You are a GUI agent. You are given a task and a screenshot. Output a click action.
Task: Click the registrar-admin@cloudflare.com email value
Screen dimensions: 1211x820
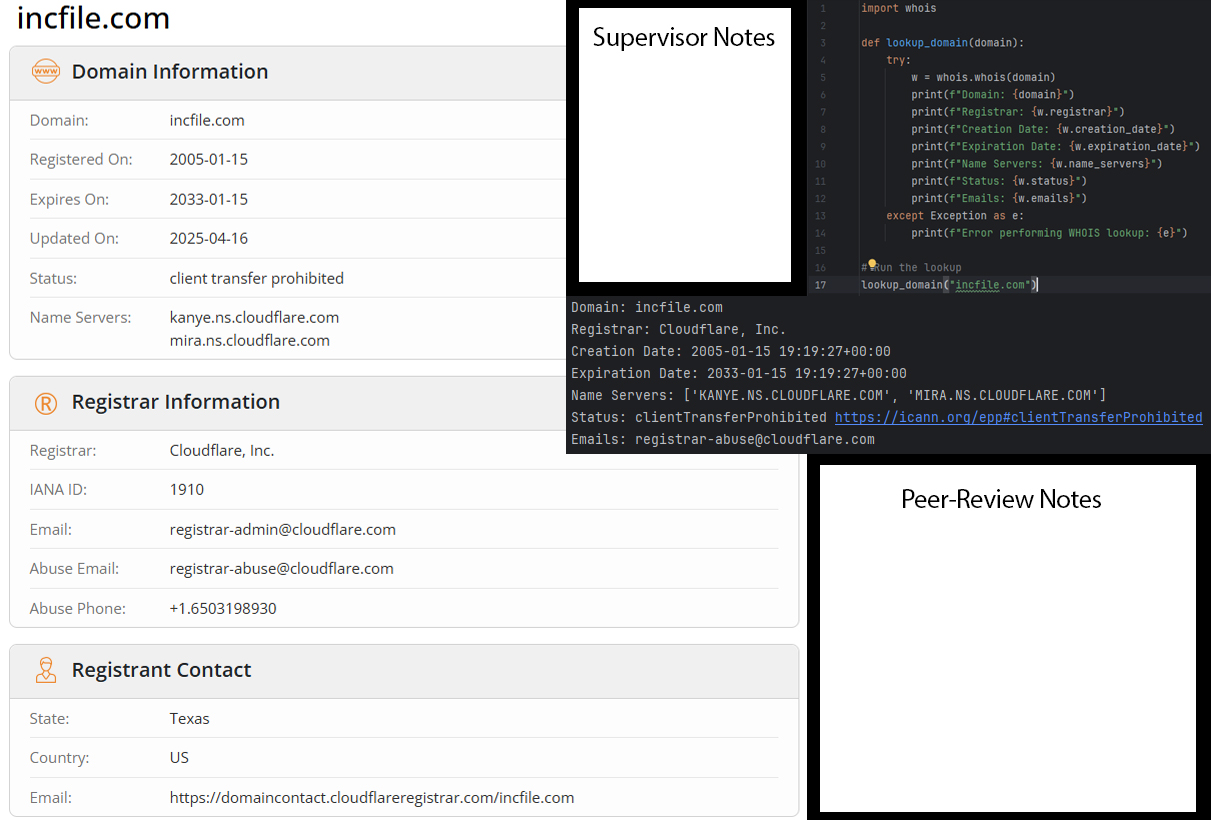pos(282,529)
